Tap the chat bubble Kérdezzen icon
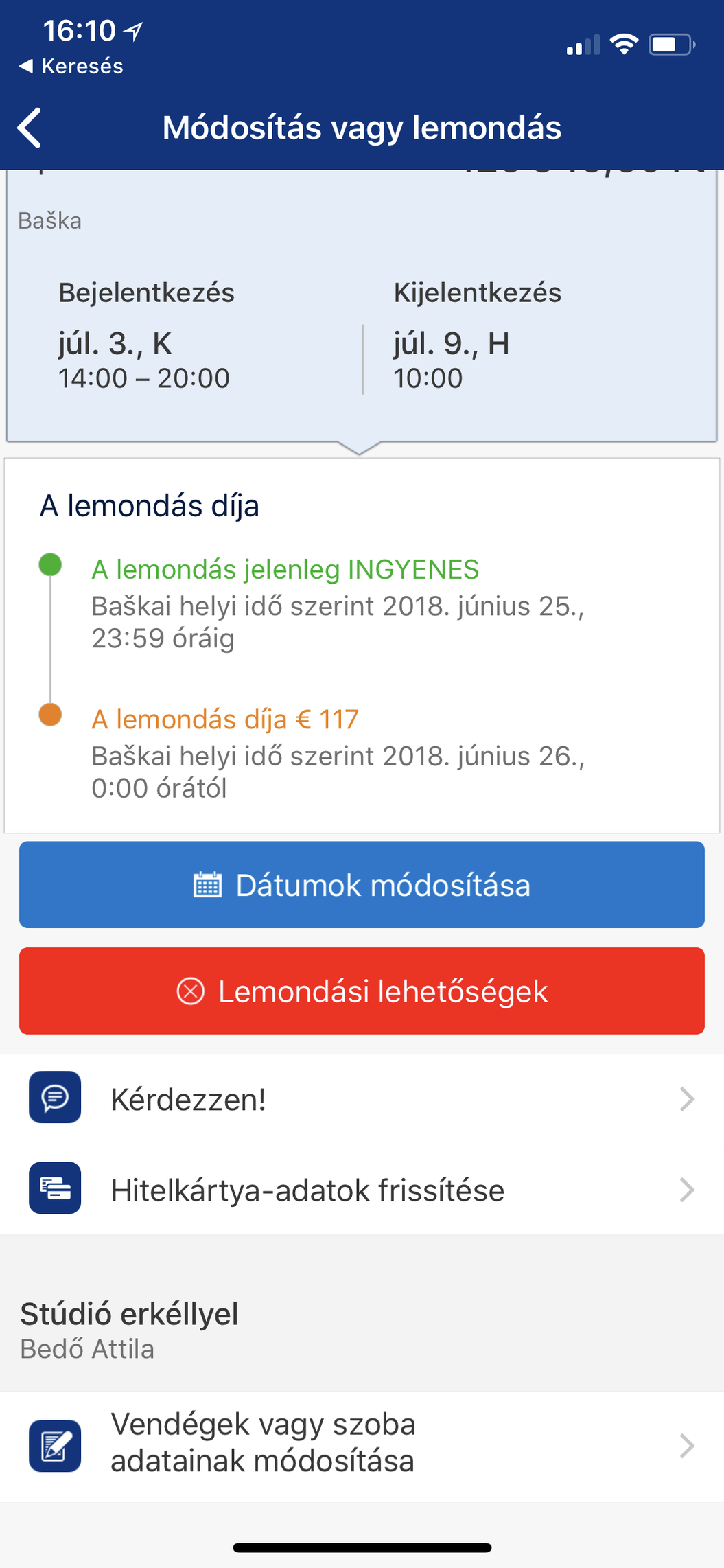This screenshot has height=1568, width=724. [x=55, y=1097]
